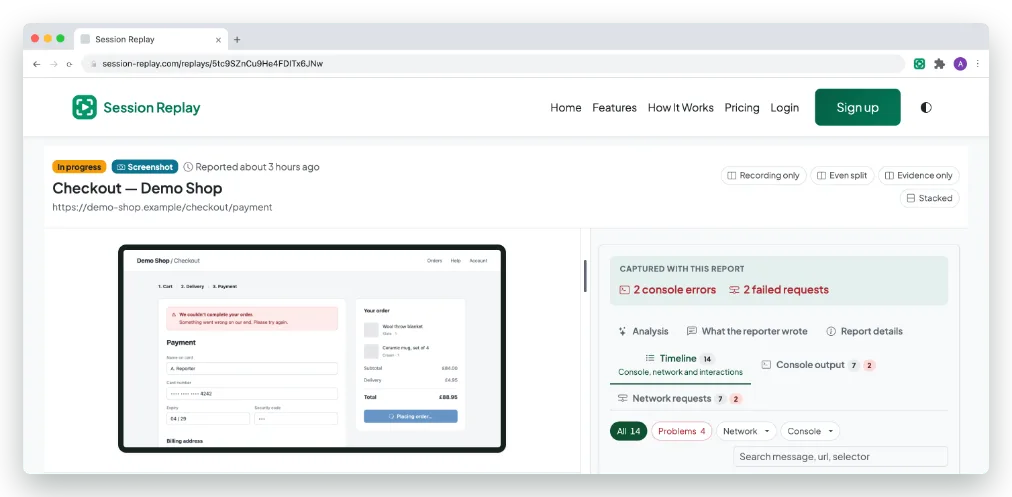The width and height of the screenshot is (1012, 497).
Task: Open the Pricing nav link
Action: (x=742, y=108)
